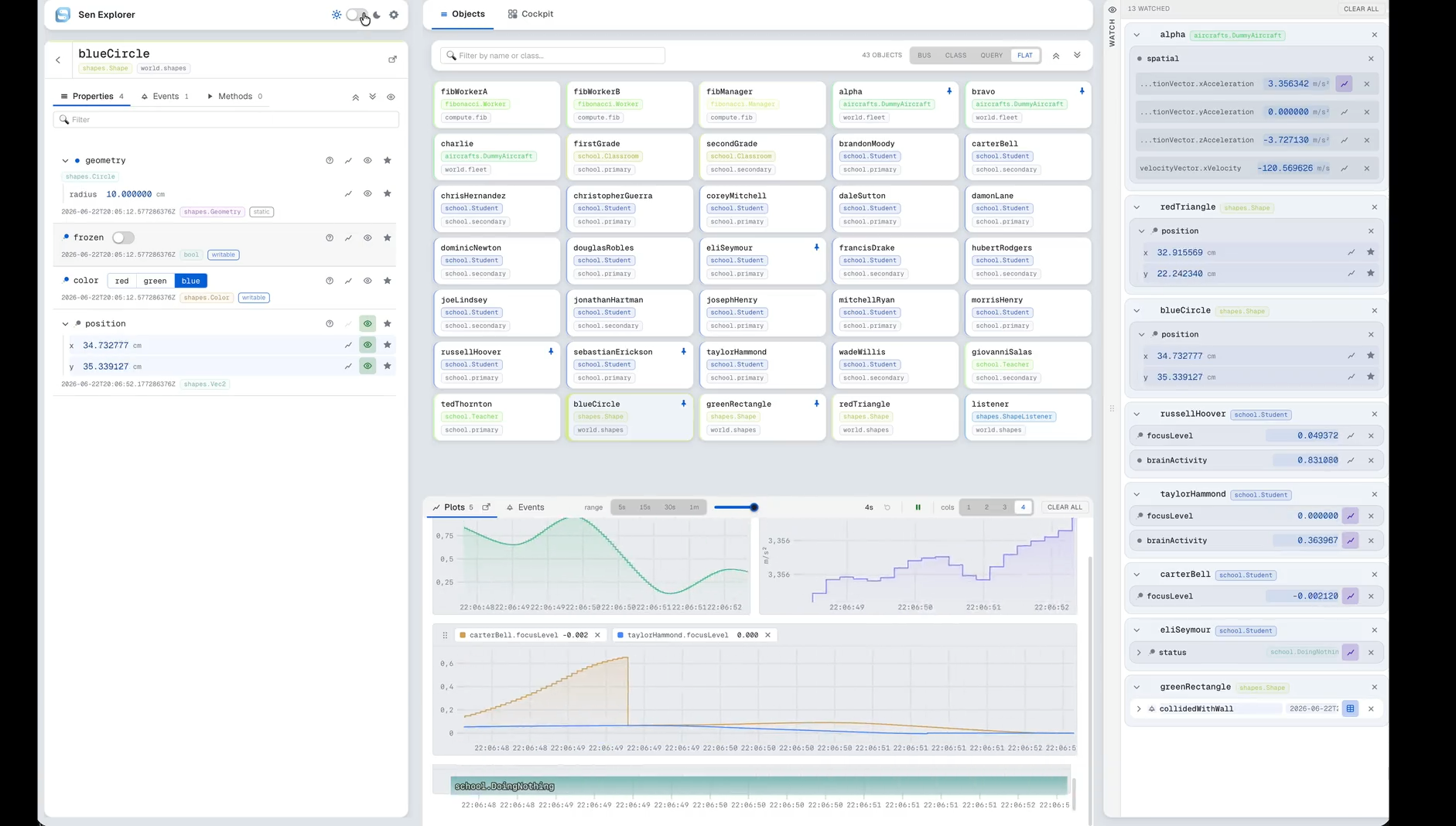Plot the color property chart icon
This screenshot has height=826, width=1456.
348,281
